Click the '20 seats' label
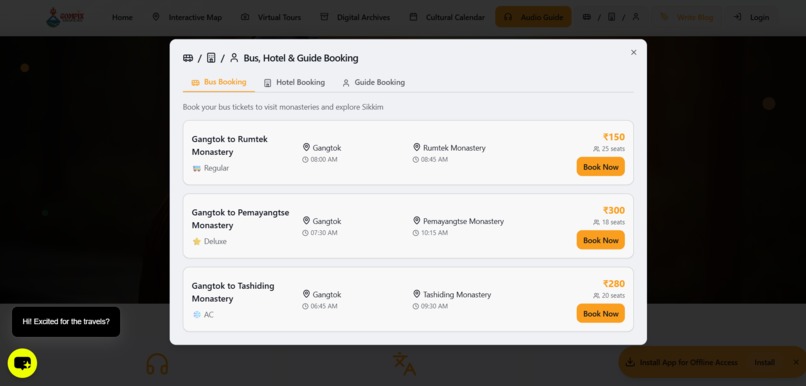This screenshot has height=386, width=806. 613,296
